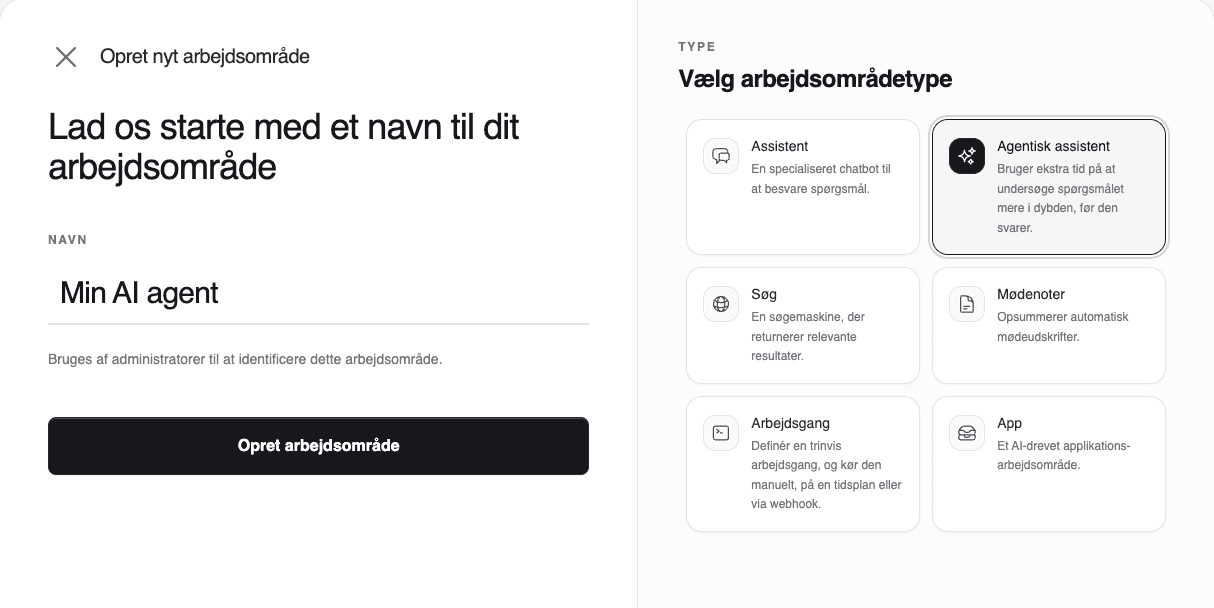Click the Agentisk assistent card title text
1214x608 pixels.
(x=1053, y=146)
